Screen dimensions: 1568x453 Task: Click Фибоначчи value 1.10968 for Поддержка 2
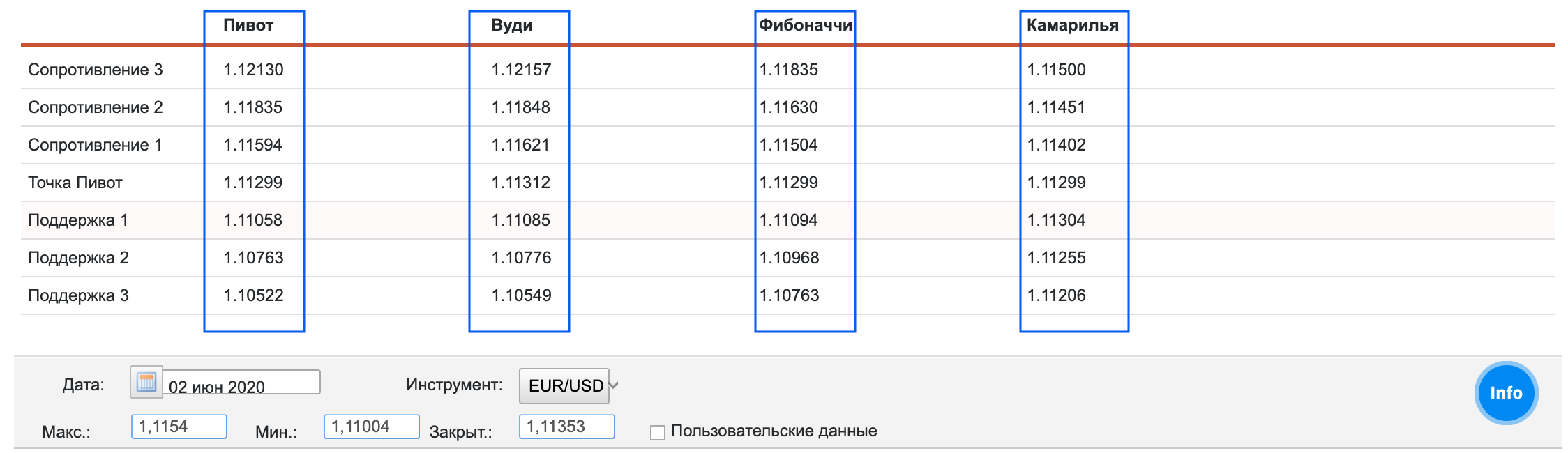(789, 258)
